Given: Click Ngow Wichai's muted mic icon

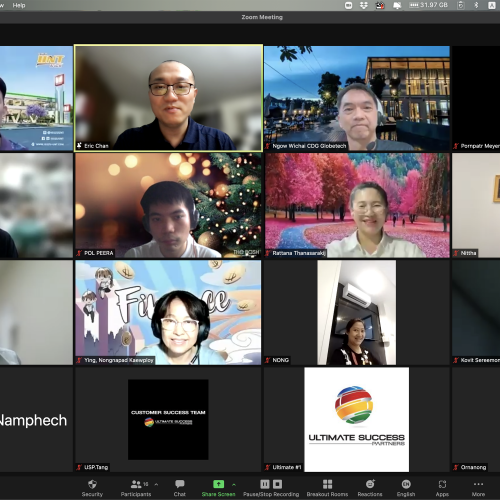Looking at the screenshot, I should pyautogui.click(x=267, y=146).
